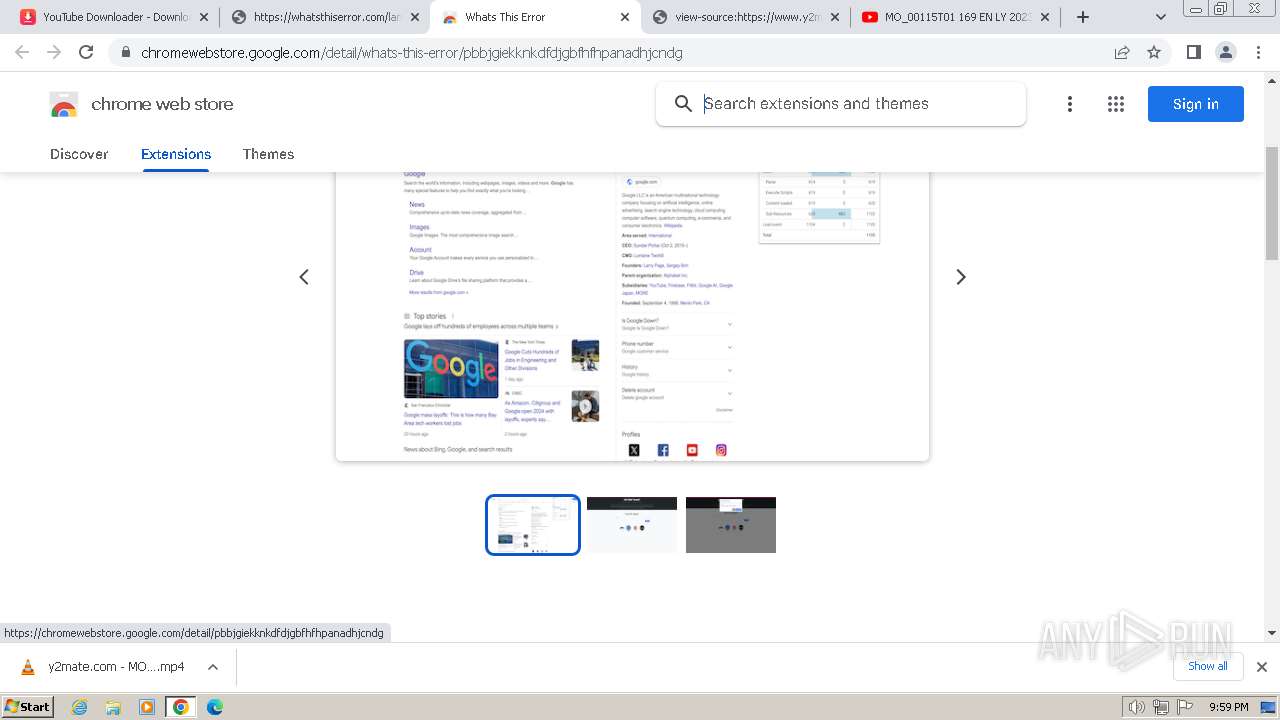Show next screenshot in carousel
Viewport: 1280px width, 720px height.
point(961,277)
